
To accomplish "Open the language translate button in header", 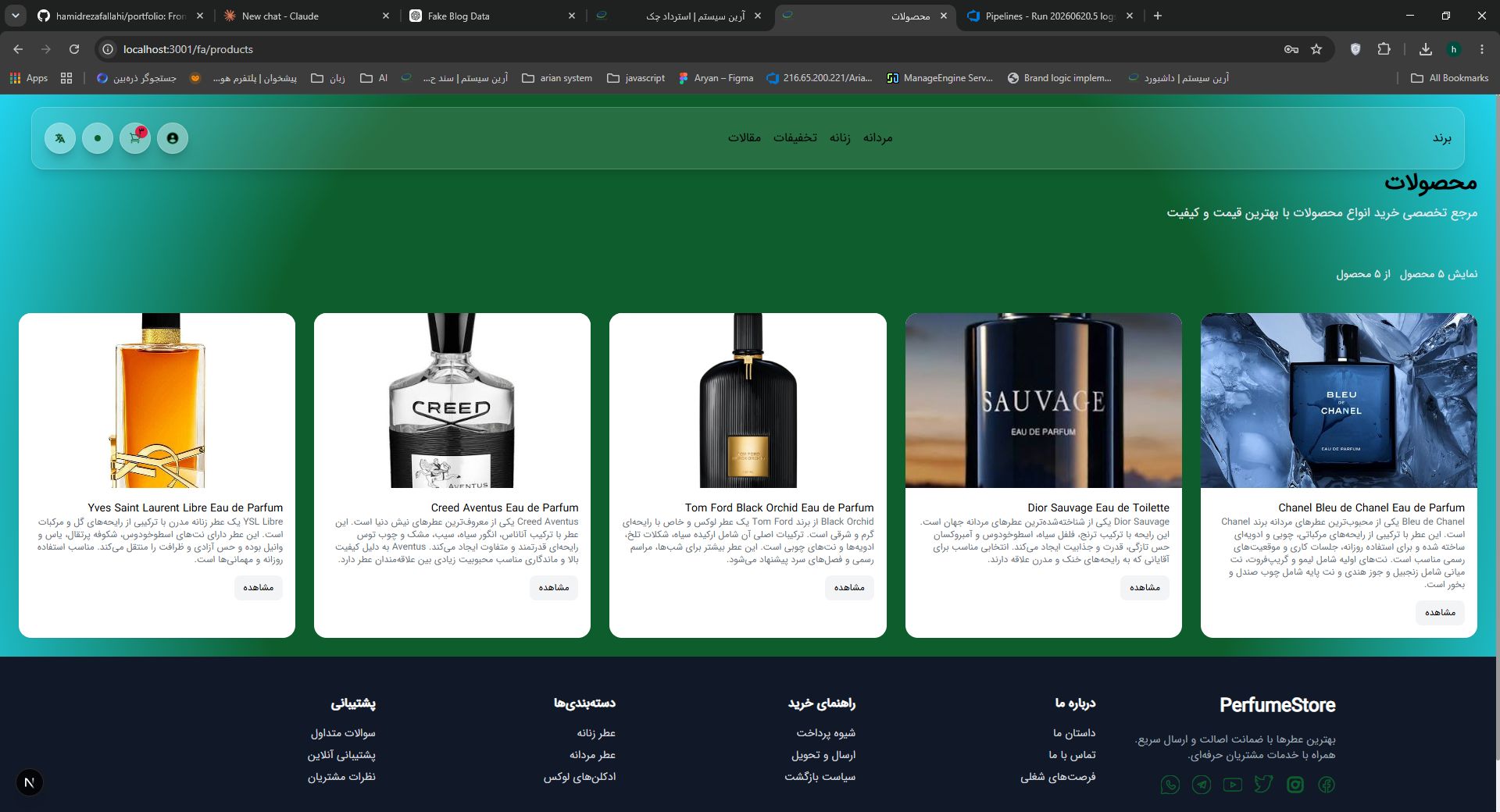I will click(x=60, y=138).
